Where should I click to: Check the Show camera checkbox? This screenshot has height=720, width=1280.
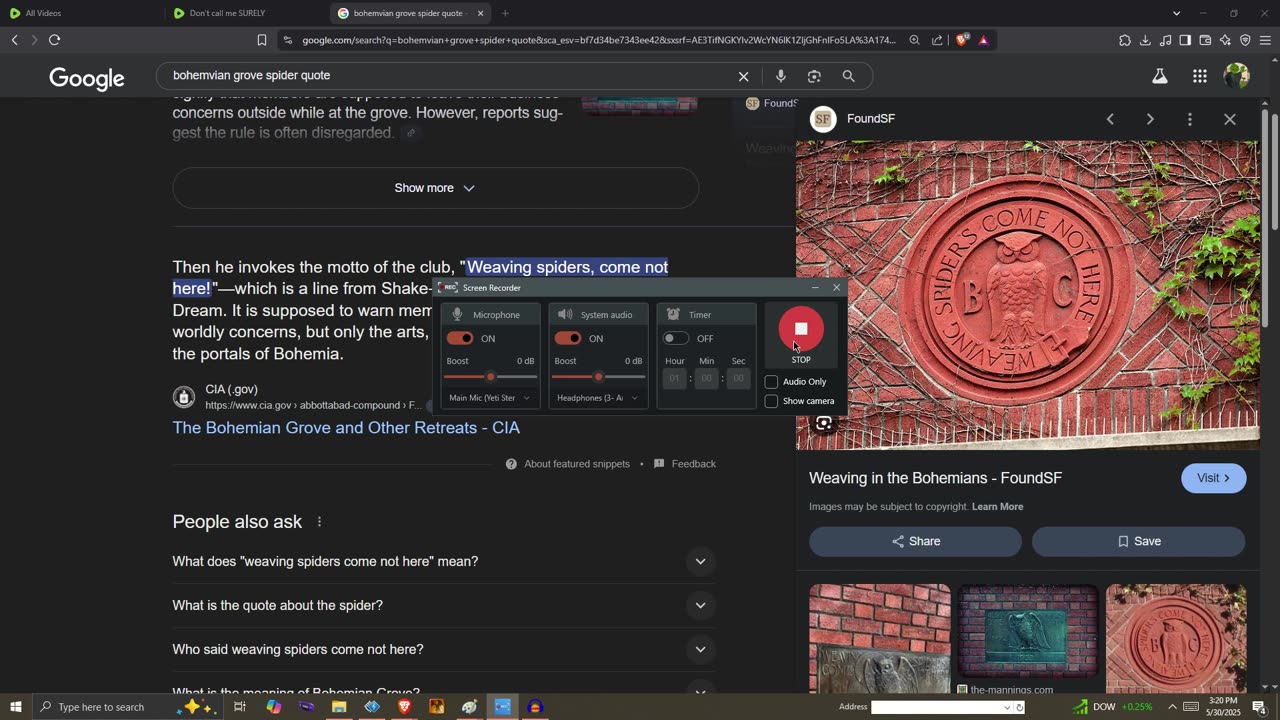point(771,401)
